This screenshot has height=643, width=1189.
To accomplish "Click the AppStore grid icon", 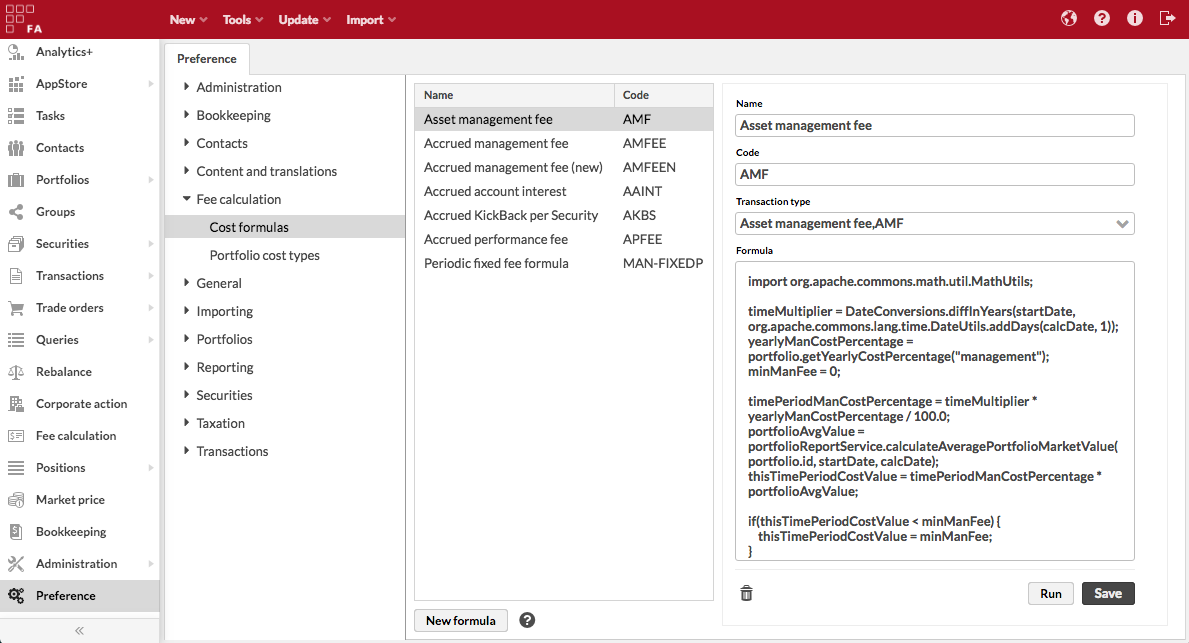I will pyautogui.click(x=16, y=84).
